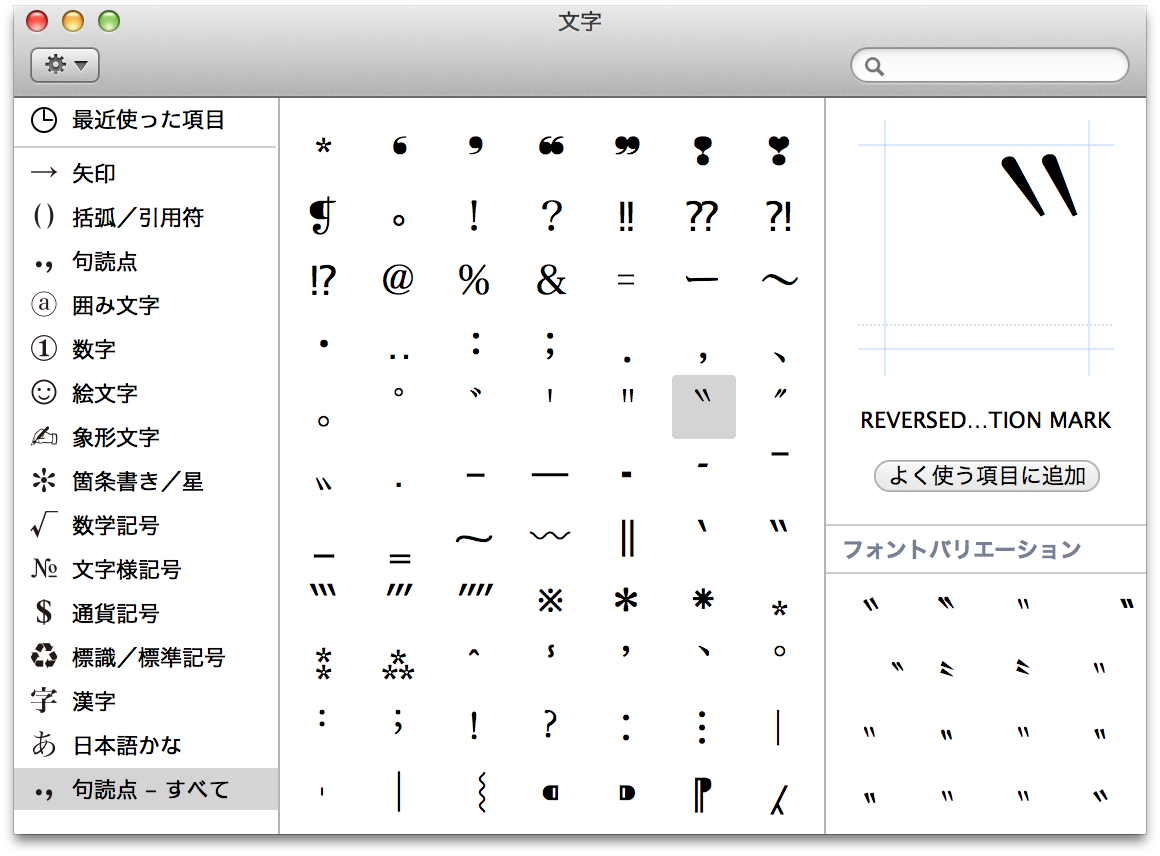Open the gear action dropdown menu
This screenshot has width=1160, height=856.
65,65
